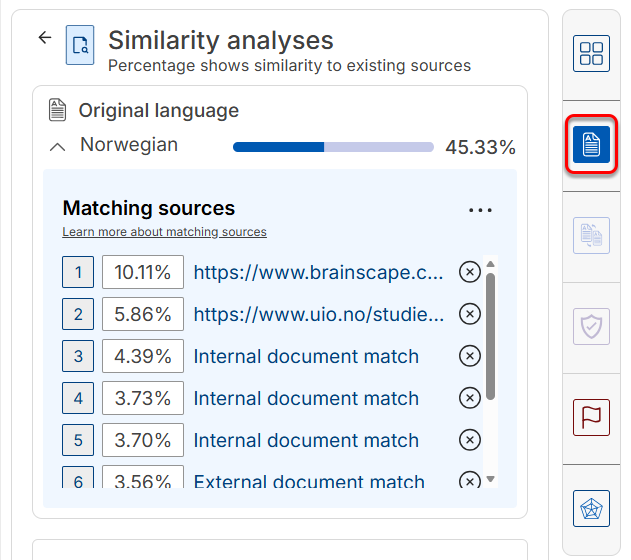The image size is (631, 560).
Task: Click the back arrow next to Similarity analyses
Action: [x=45, y=38]
